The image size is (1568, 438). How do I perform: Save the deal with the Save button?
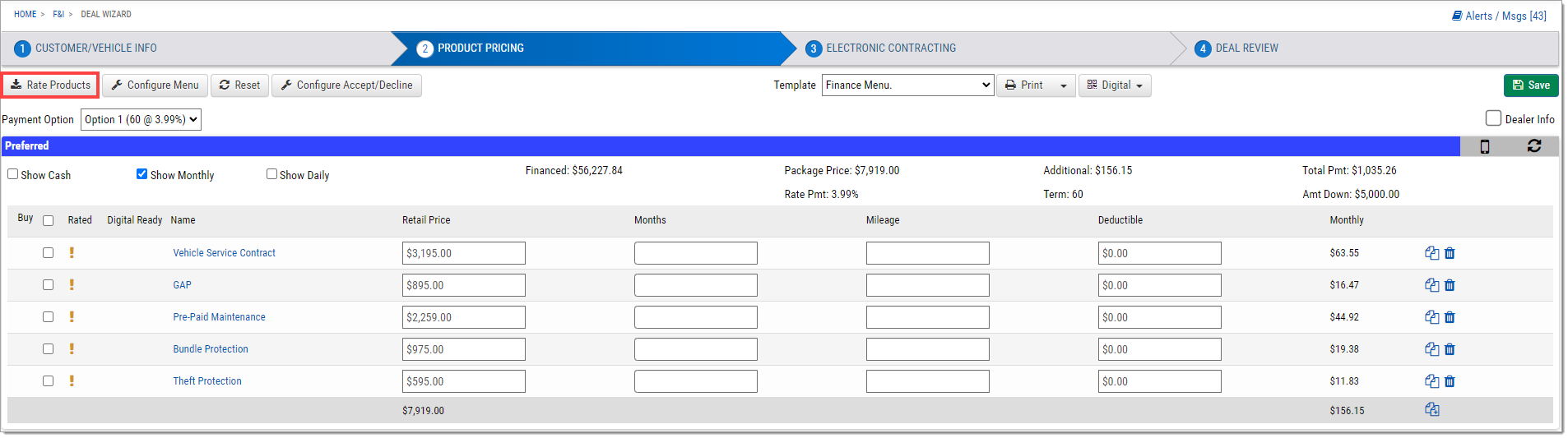tap(1531, 85)
